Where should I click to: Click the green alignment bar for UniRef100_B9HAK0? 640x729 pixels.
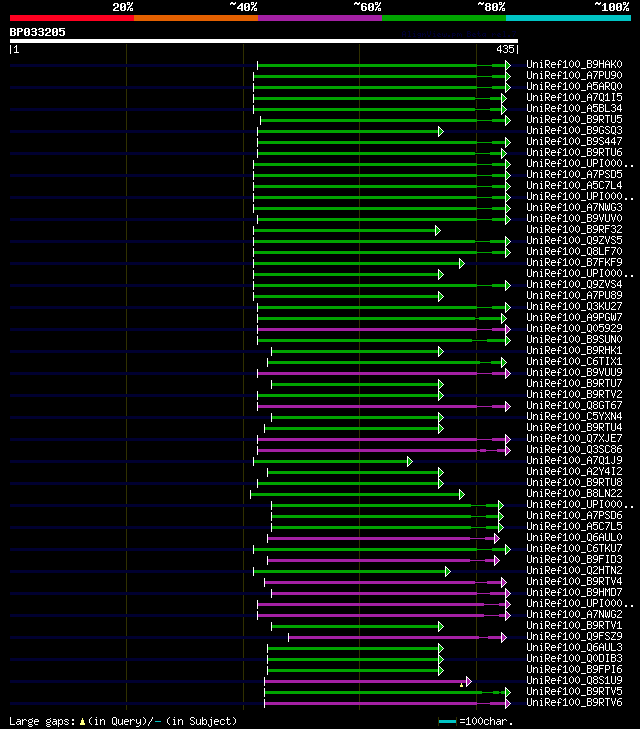coord(384,66)
